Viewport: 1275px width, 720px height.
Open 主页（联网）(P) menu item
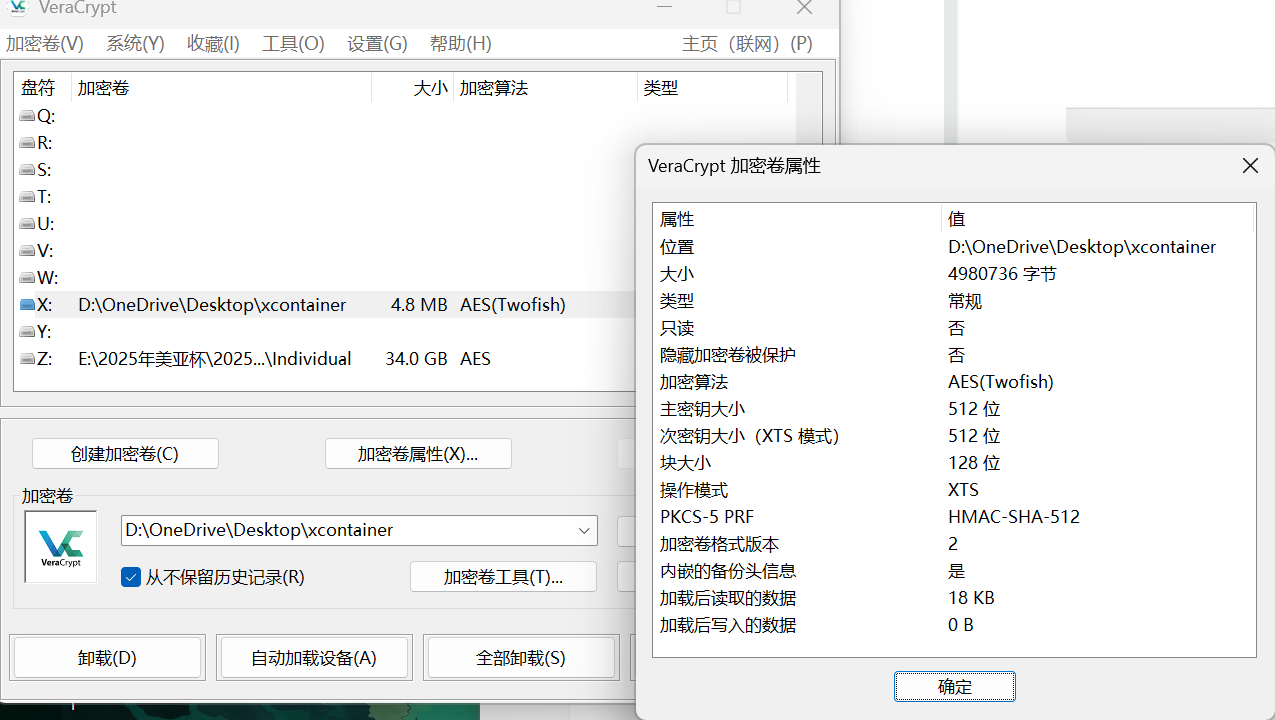point(748,44)
